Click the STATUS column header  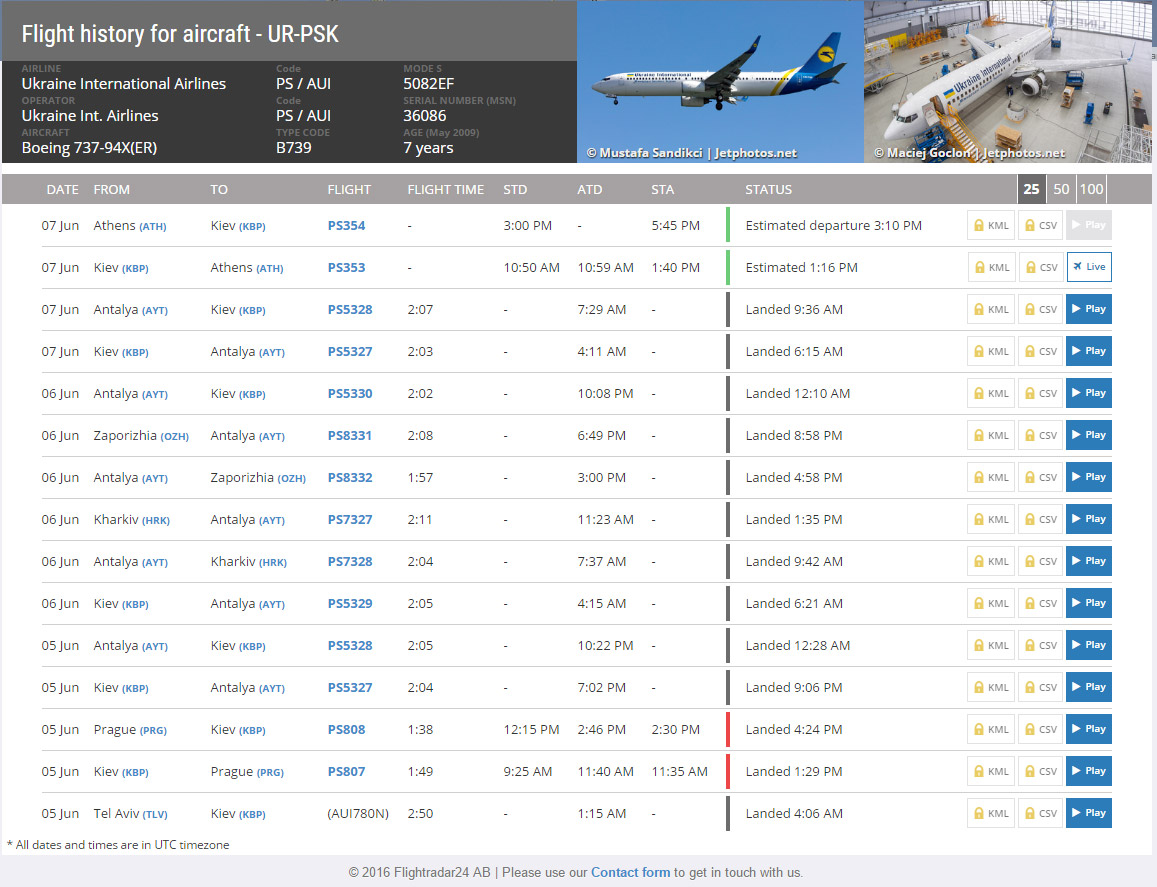tap(768, 190)
